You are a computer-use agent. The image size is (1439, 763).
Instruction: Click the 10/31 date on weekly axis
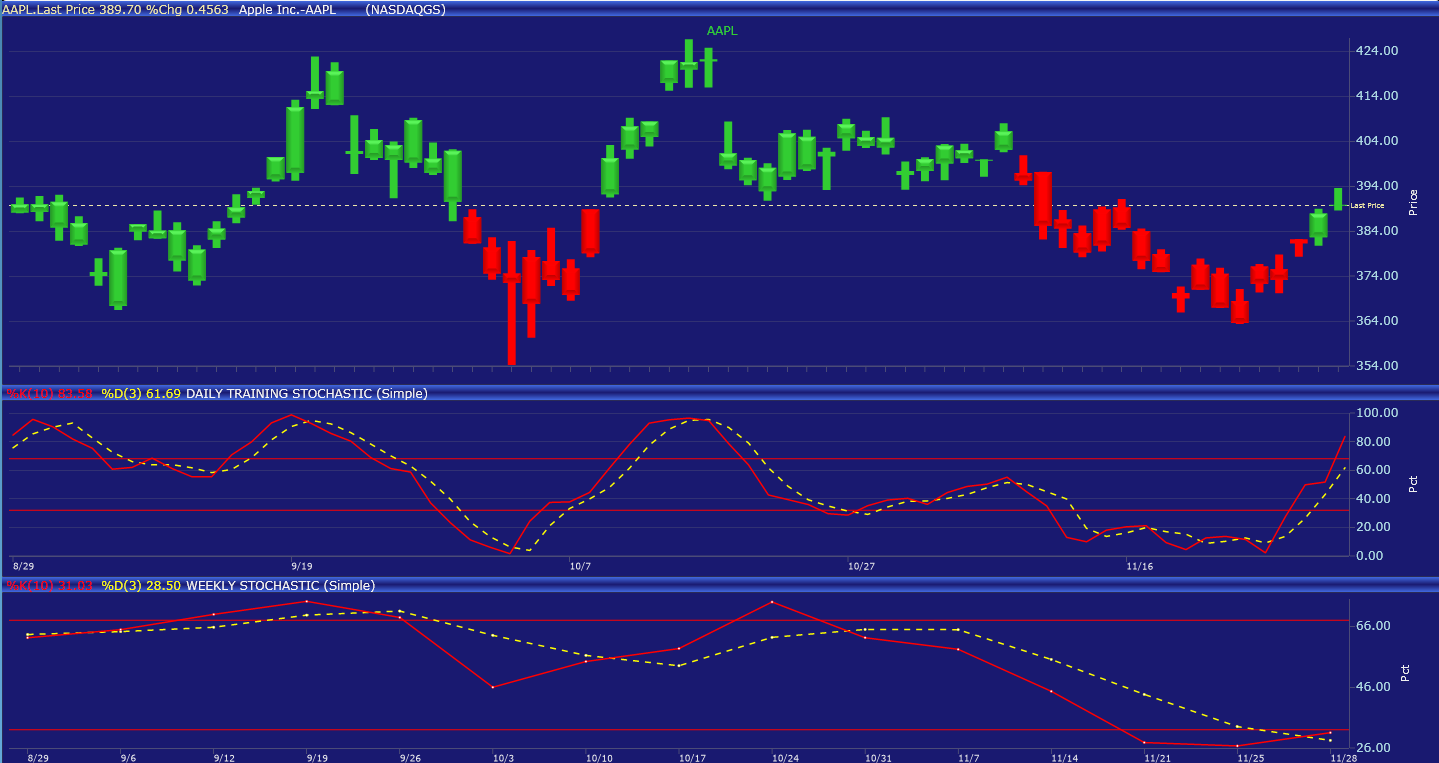877,758
